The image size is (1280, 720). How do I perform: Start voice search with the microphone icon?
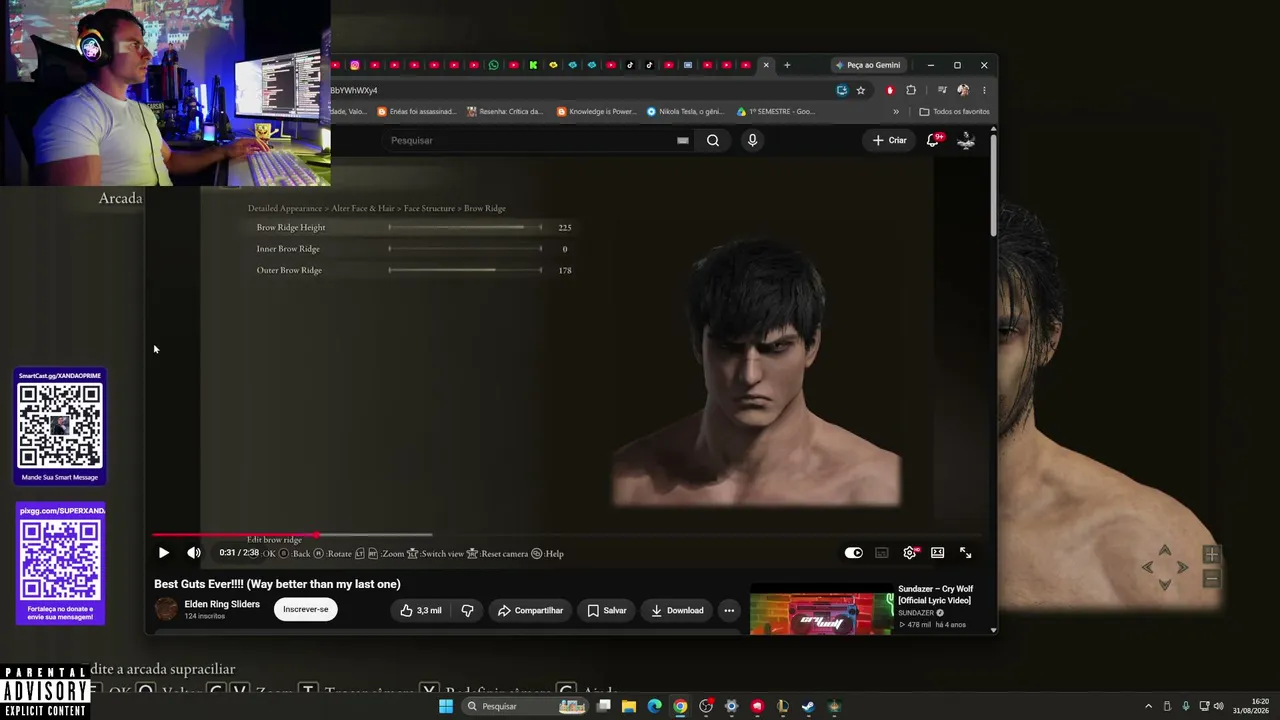[x=752, y=140]
